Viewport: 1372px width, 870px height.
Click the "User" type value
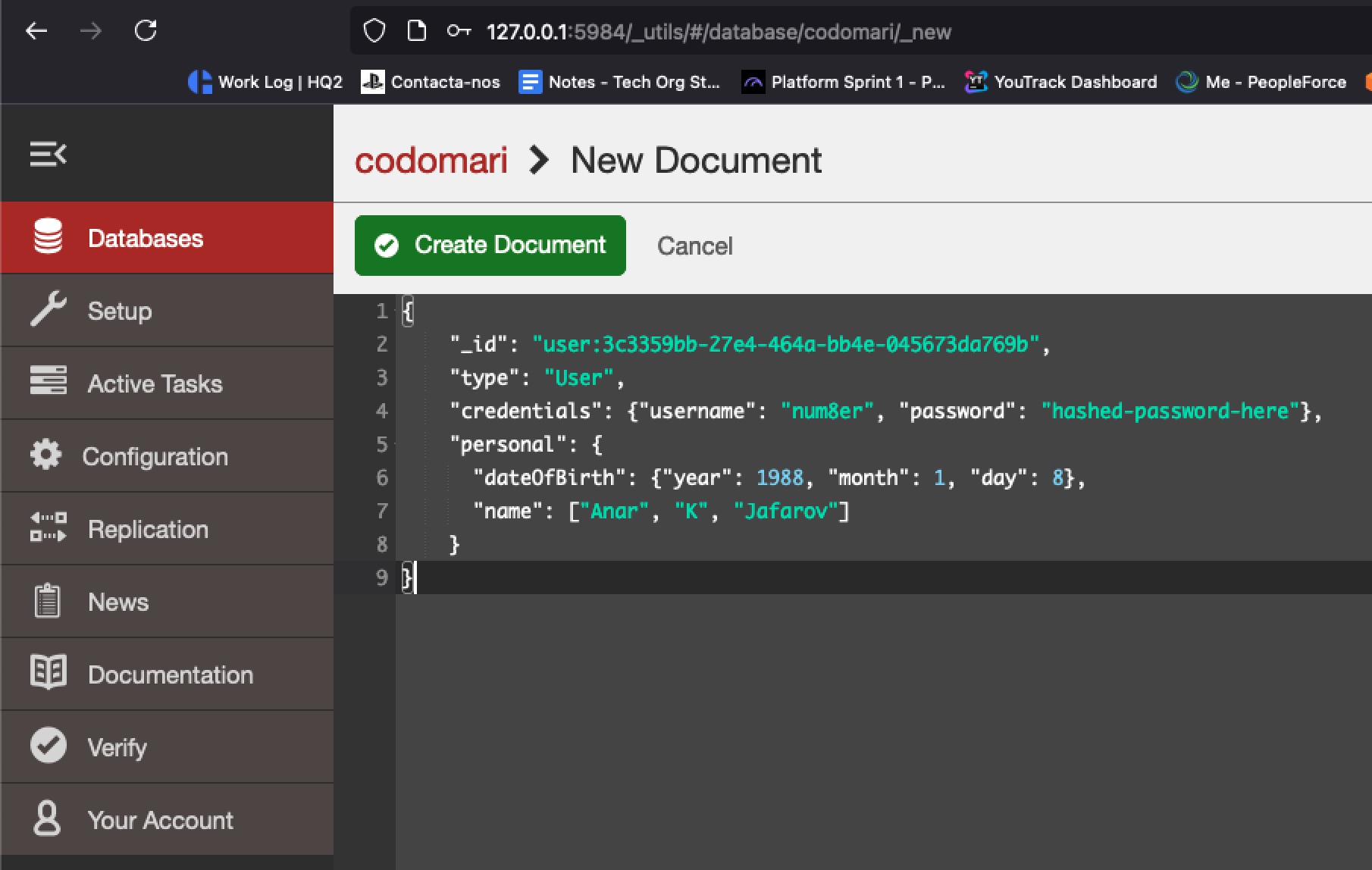click(578, 377)
